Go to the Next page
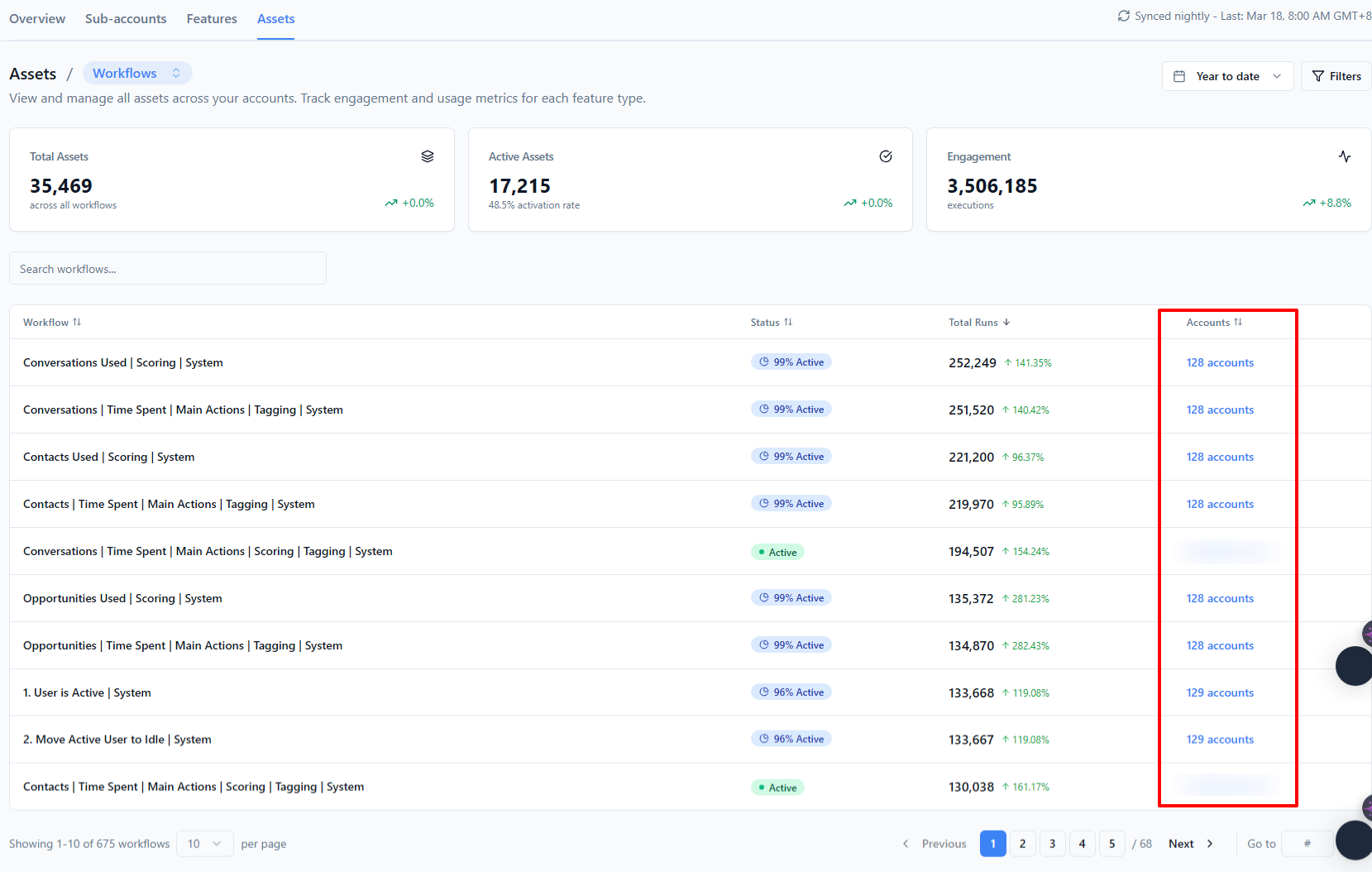This screenshot has width=1372, height=872. pyautogui.click(x=1191, y=844)
